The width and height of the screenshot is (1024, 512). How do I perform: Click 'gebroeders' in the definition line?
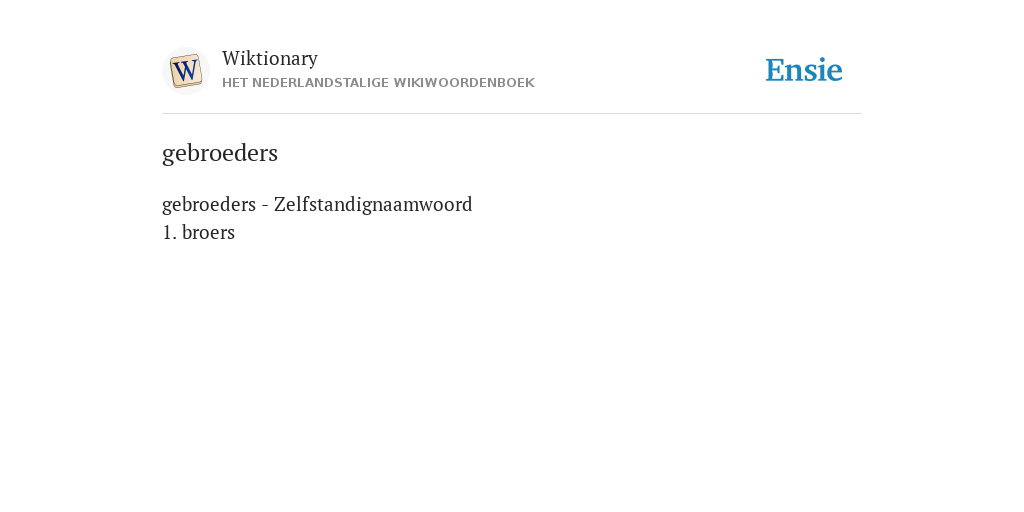pyautogui.click(x=209, y=204)
